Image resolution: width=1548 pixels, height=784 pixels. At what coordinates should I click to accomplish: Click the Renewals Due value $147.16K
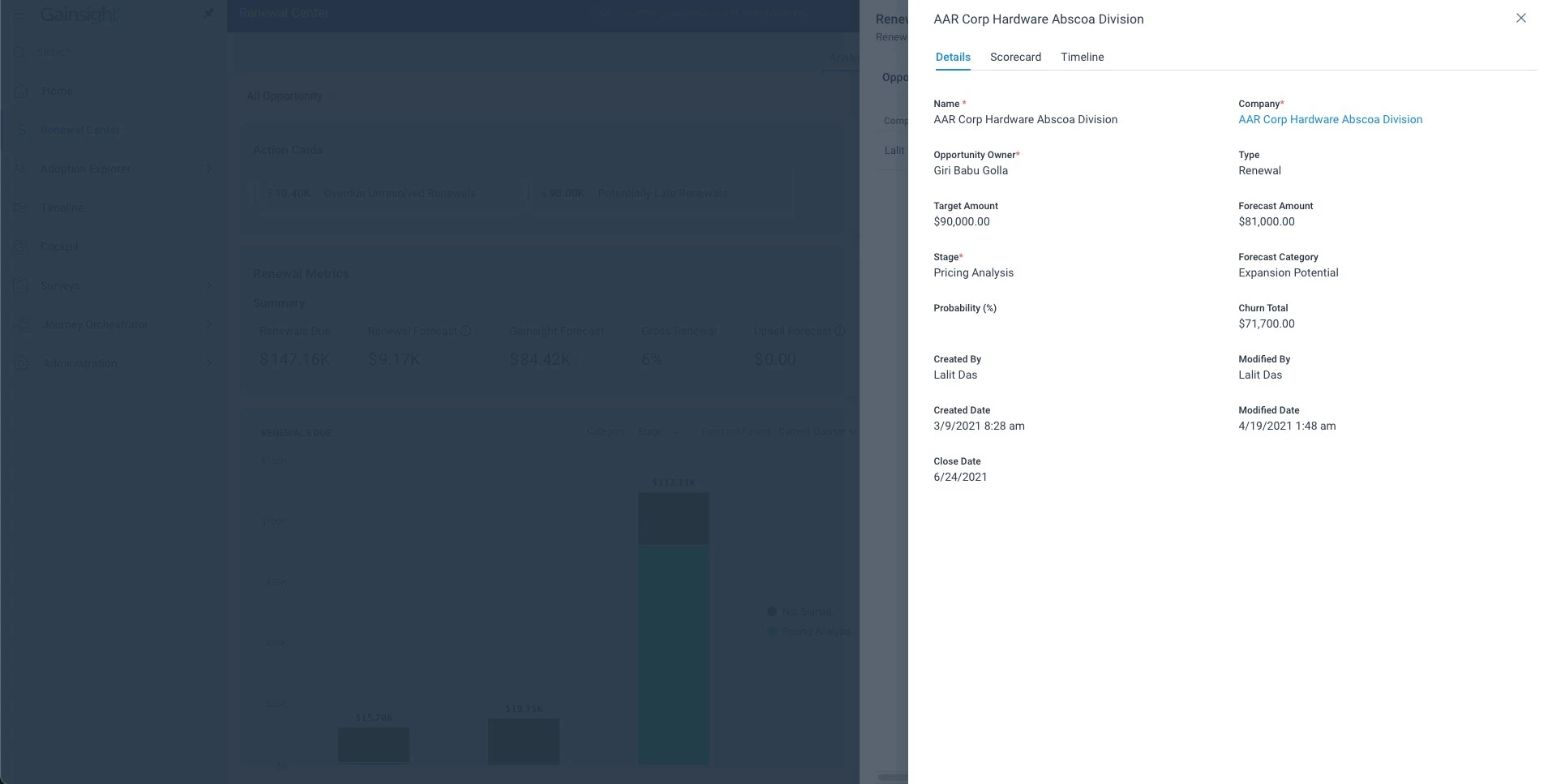[x=295, y=359]
